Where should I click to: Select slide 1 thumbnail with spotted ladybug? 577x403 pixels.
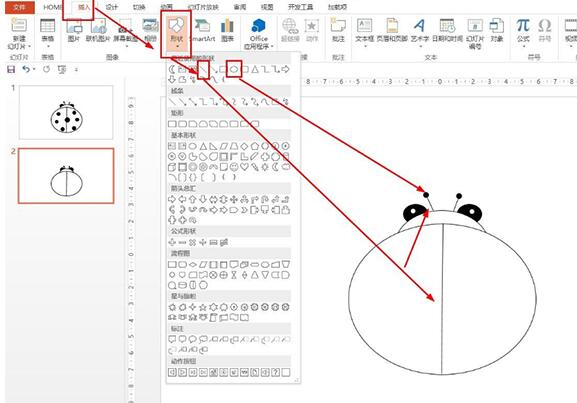[66, 113]
